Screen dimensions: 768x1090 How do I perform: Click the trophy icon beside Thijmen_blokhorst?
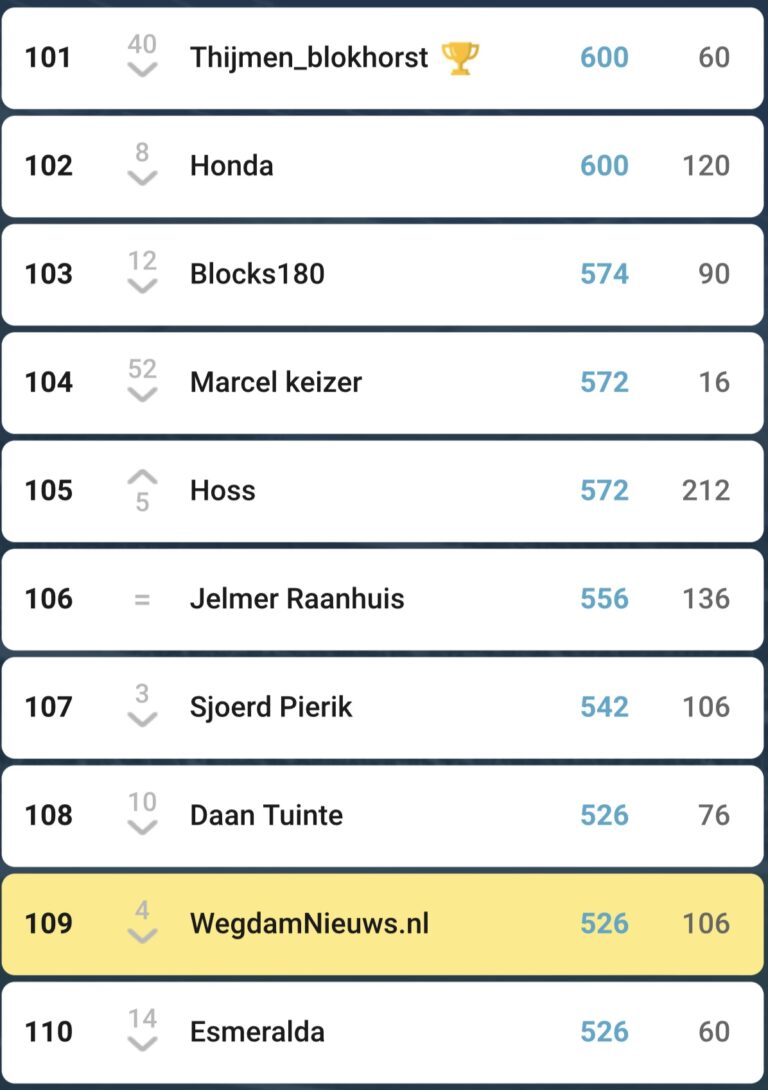(460, 58)
